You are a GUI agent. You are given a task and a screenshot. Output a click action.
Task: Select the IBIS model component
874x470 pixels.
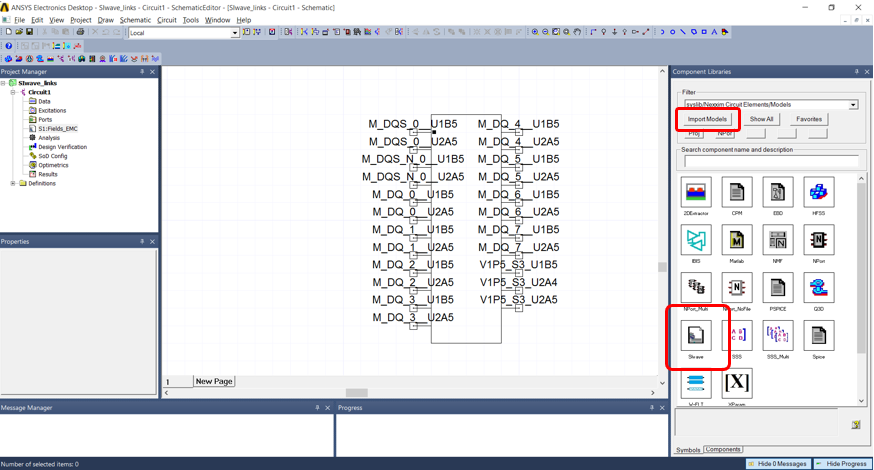pyautogui.click(x=696, y=240)
